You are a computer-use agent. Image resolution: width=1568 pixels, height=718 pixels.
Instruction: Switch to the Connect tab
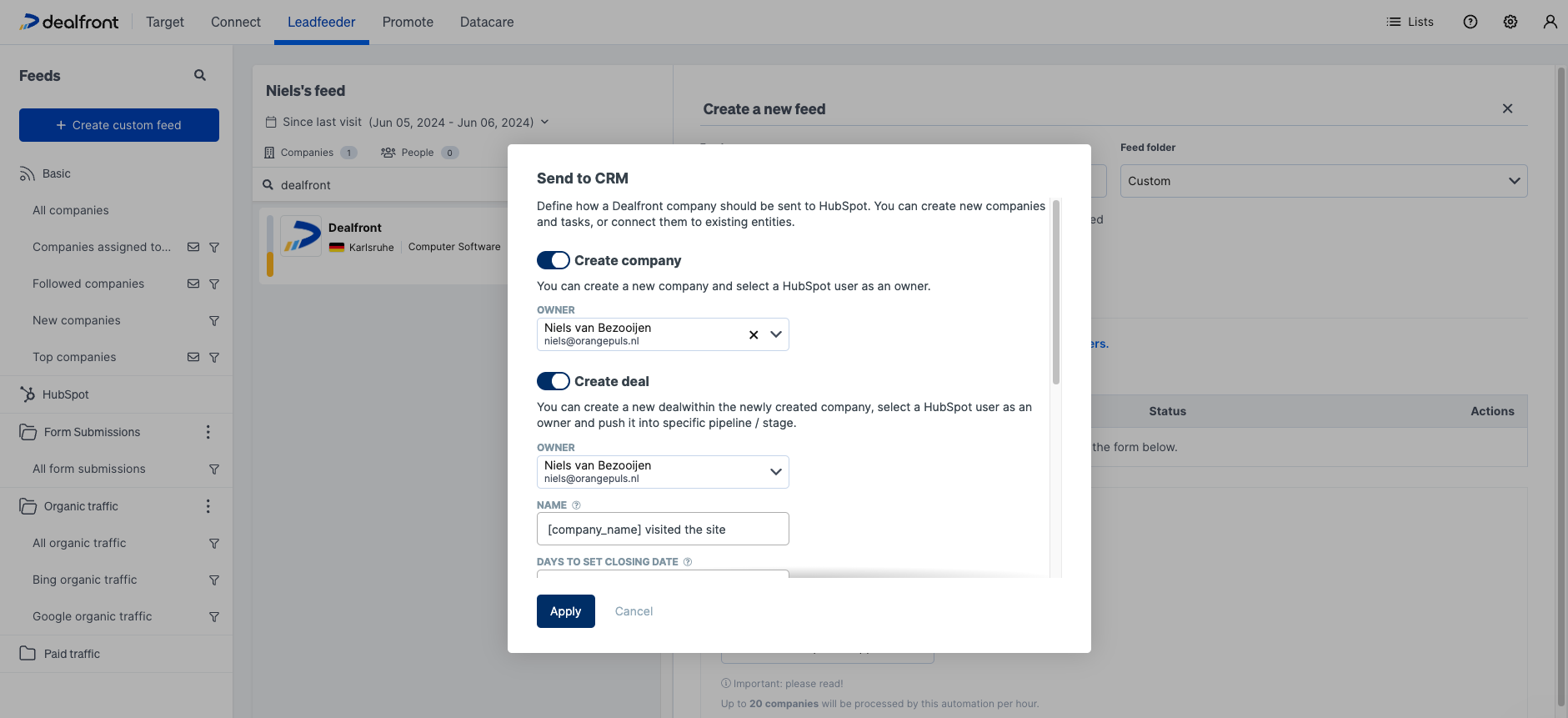click(x=236, y=22)
